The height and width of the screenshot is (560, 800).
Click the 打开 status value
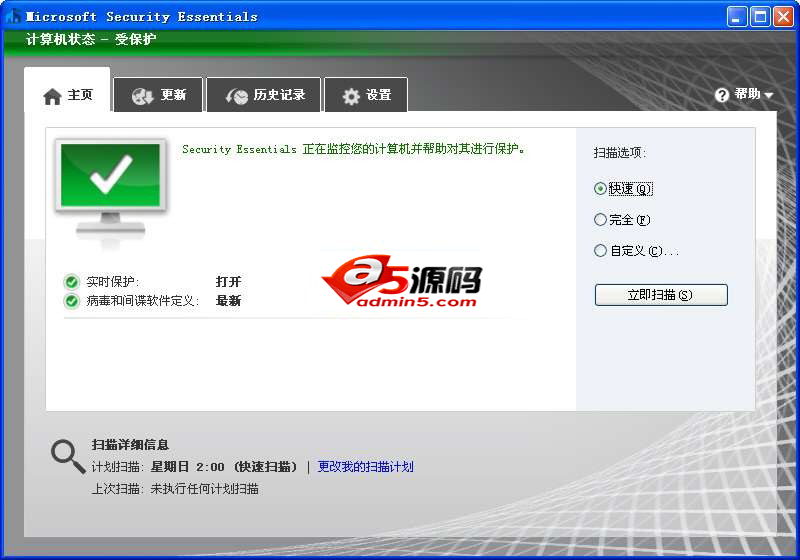[228, 282]
